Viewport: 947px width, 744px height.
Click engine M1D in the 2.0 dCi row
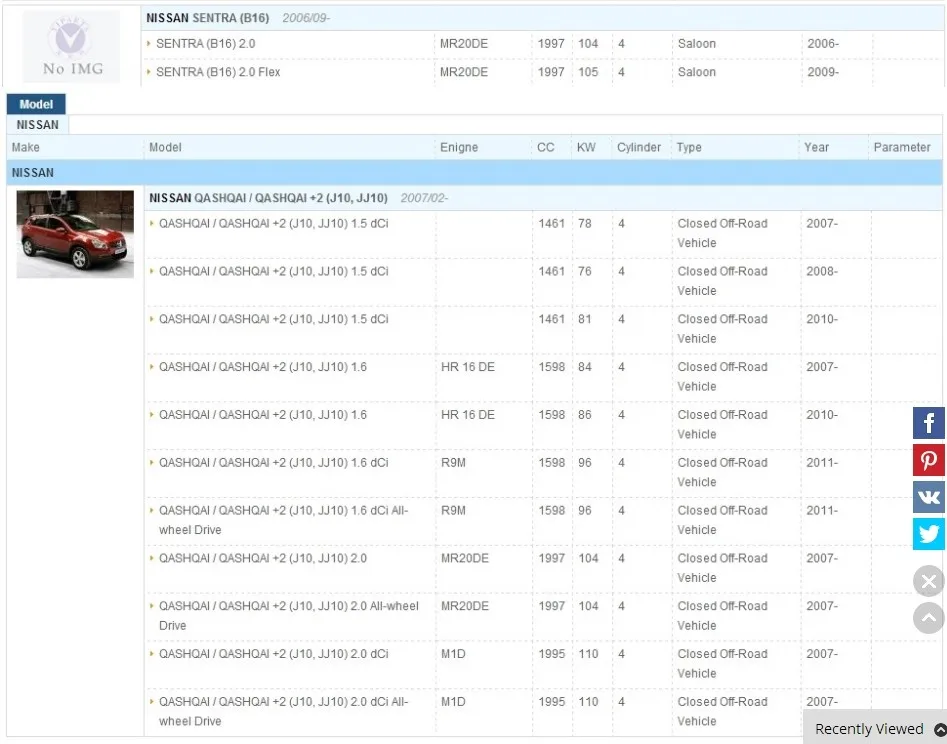(453, 654)
